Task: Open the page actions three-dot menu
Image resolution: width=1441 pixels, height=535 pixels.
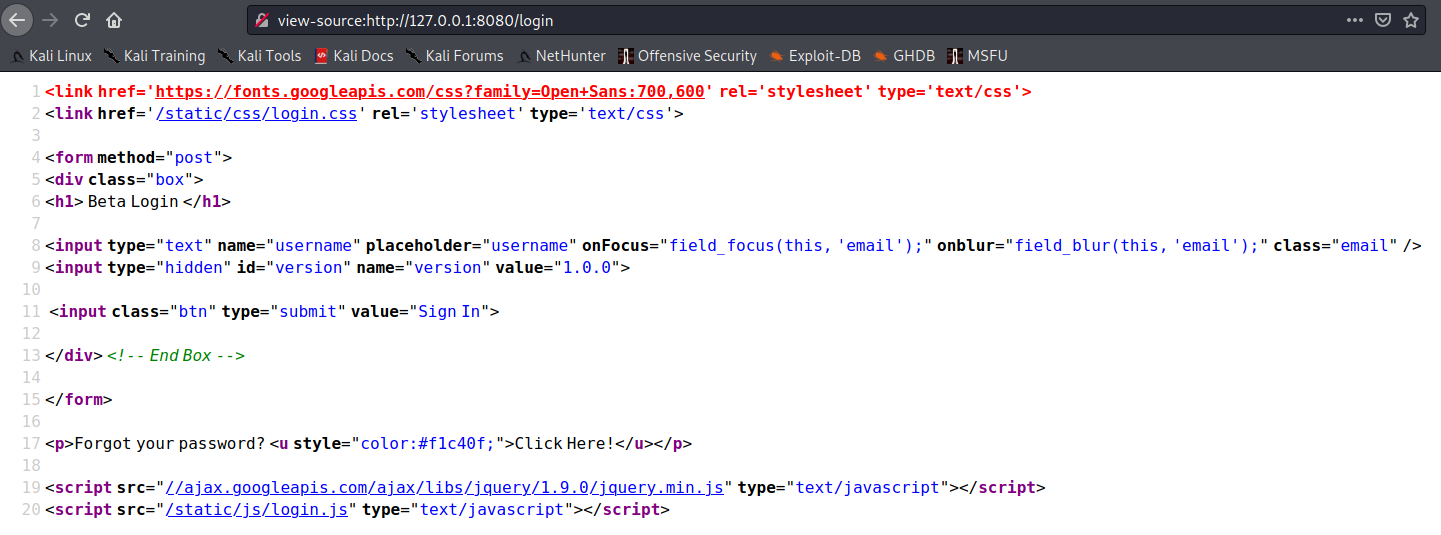Action: click(x=1355, y=20)
